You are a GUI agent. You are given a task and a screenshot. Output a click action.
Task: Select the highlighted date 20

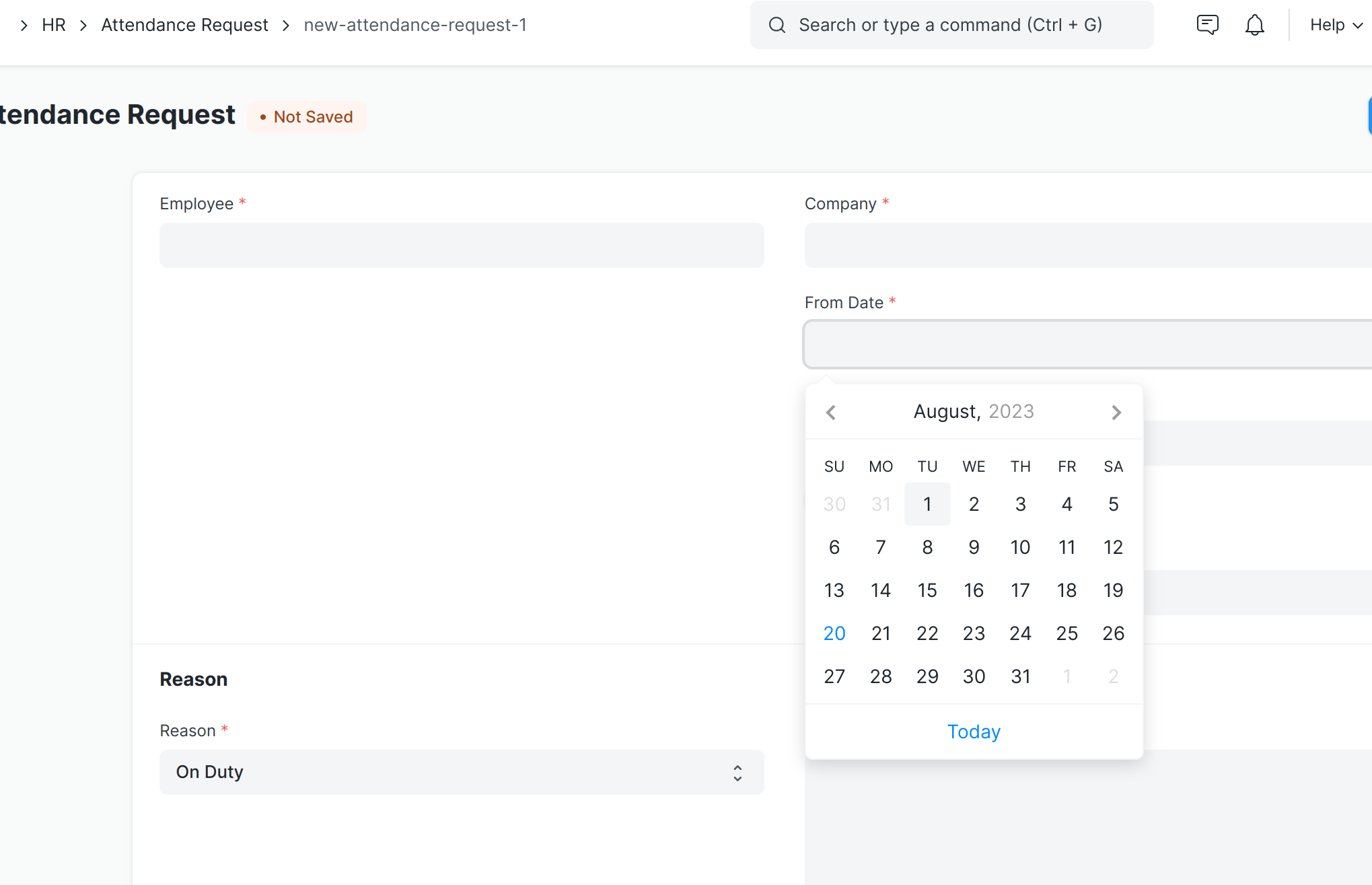coord(834,633)
